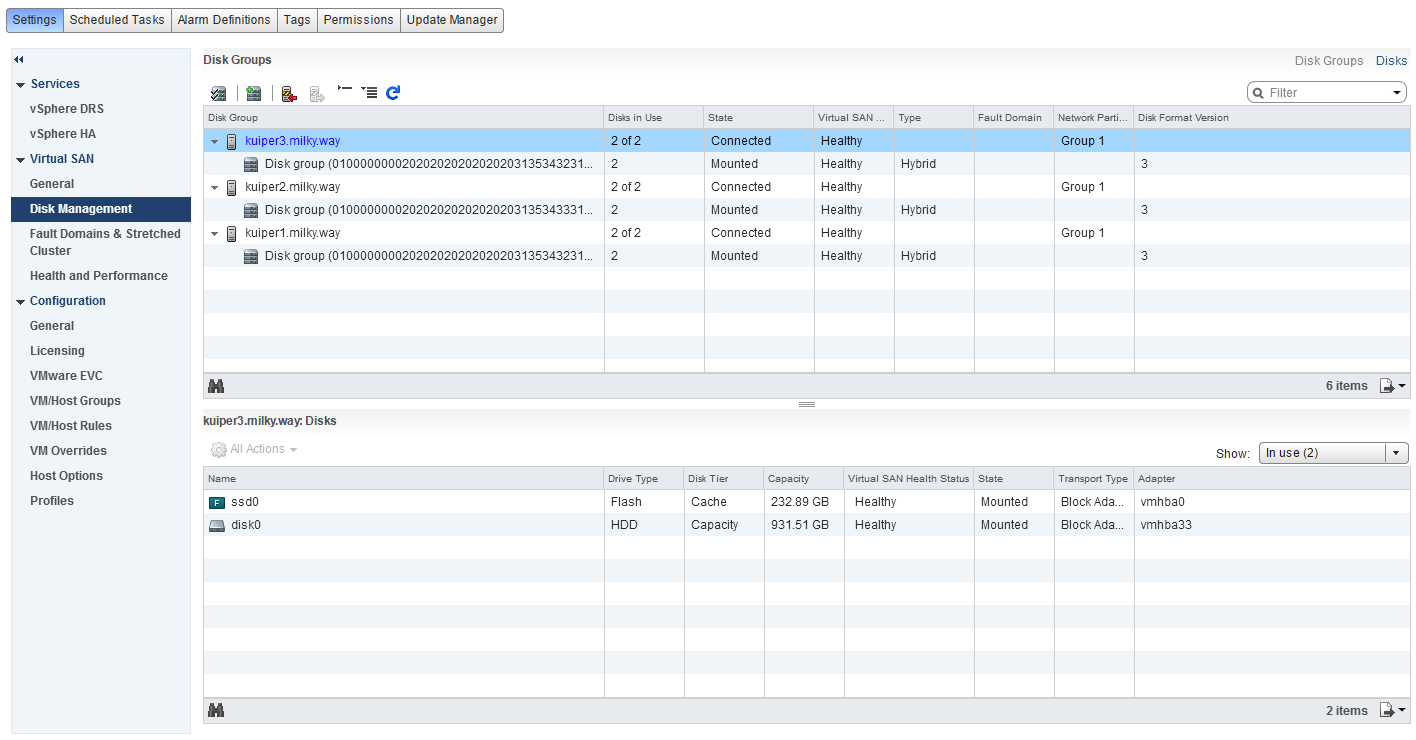Refresh the disk groups list
The height and width of the screenshot is (740, 1416).
pos(393,93)
